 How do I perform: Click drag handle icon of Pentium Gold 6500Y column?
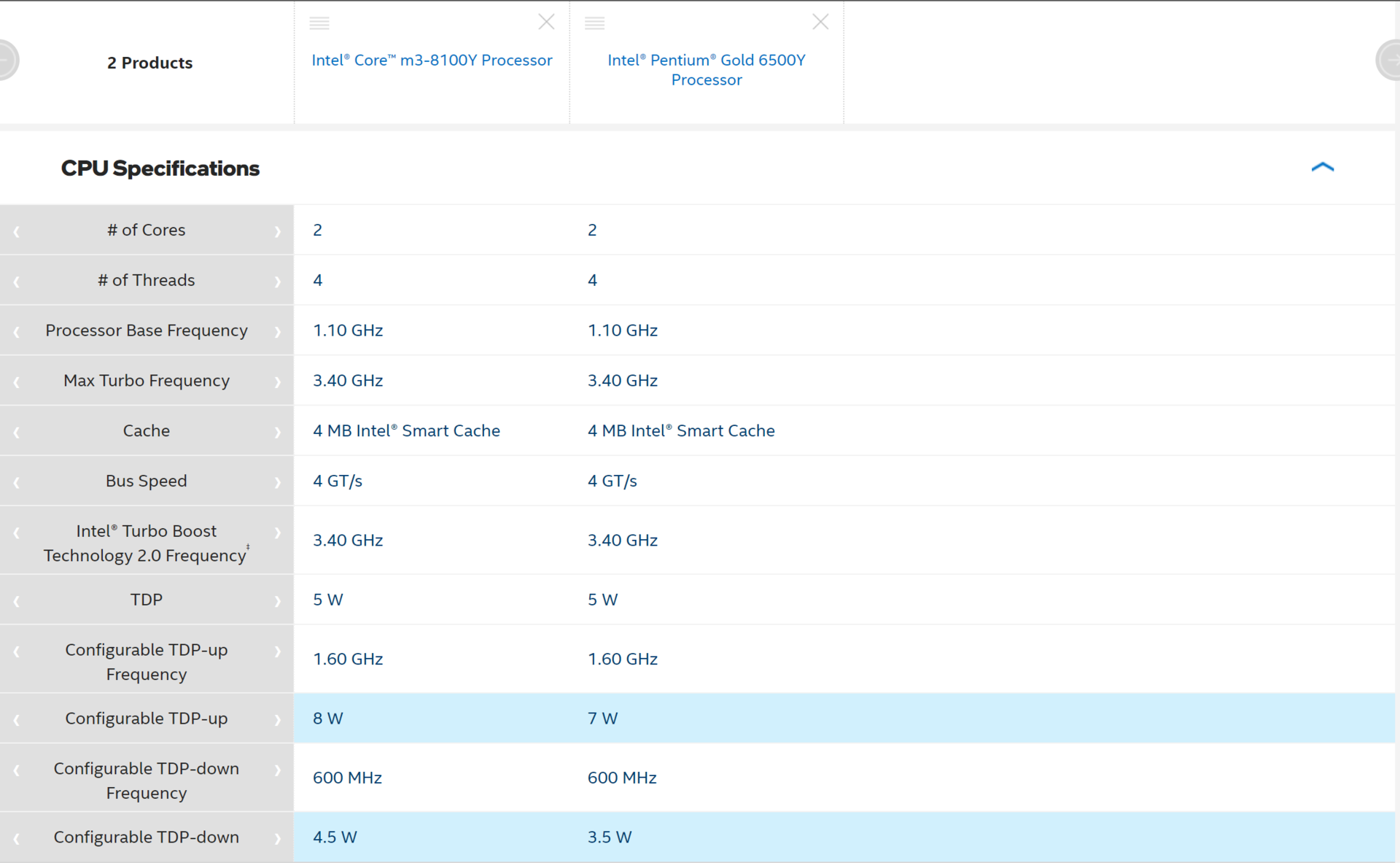pyautogui.click(x=594, y=23)
